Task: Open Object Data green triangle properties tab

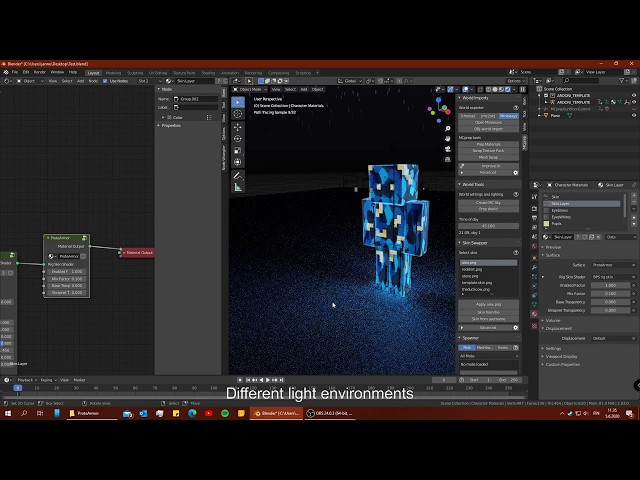Action: (534, 304)
